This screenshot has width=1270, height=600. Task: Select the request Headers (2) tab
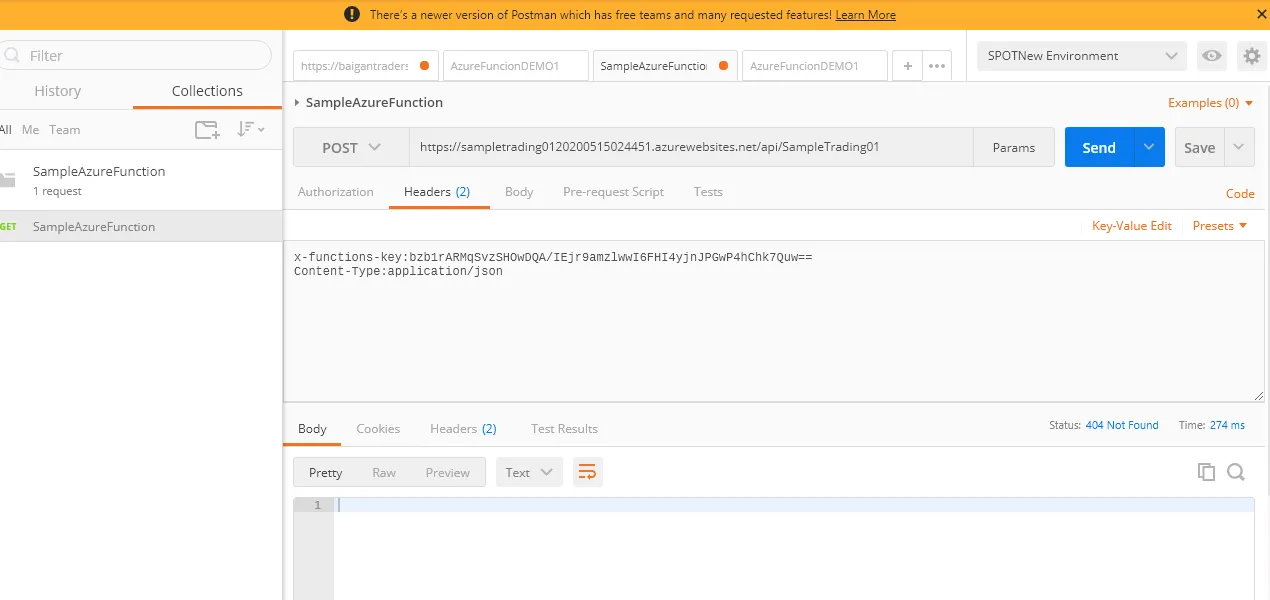click(437, 192)
